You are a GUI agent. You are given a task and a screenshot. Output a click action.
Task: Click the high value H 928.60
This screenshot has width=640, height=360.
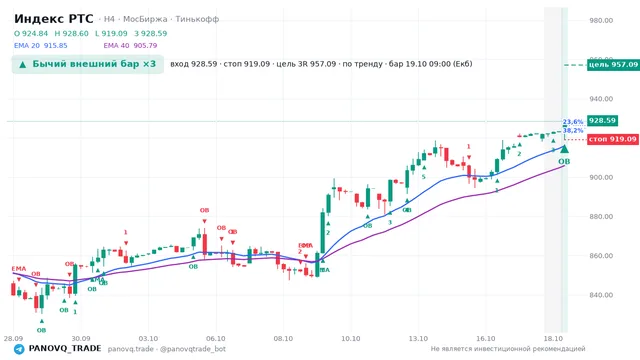71,33
